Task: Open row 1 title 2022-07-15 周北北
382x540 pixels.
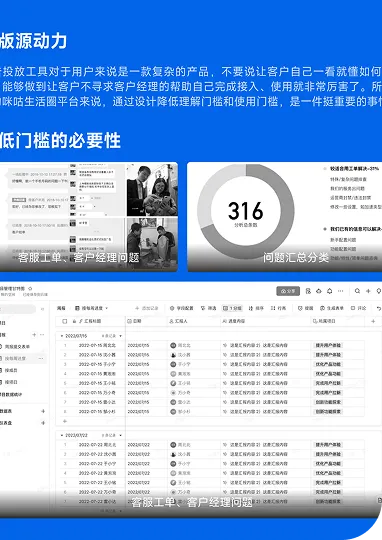Action: coord(97,345)
